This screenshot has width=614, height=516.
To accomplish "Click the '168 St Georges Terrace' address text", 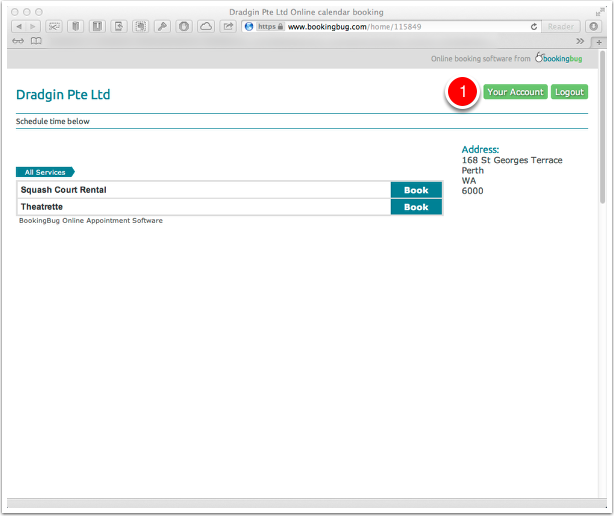I will 512,160.
